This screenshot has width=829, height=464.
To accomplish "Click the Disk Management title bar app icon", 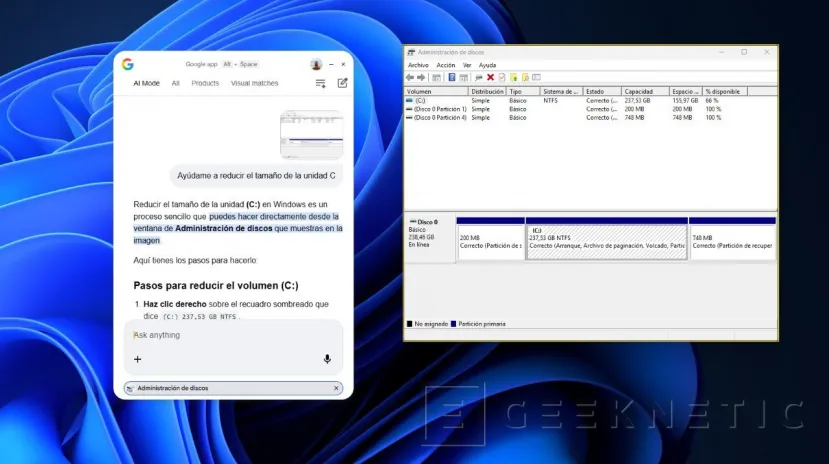I will click(x=411, y=52).
